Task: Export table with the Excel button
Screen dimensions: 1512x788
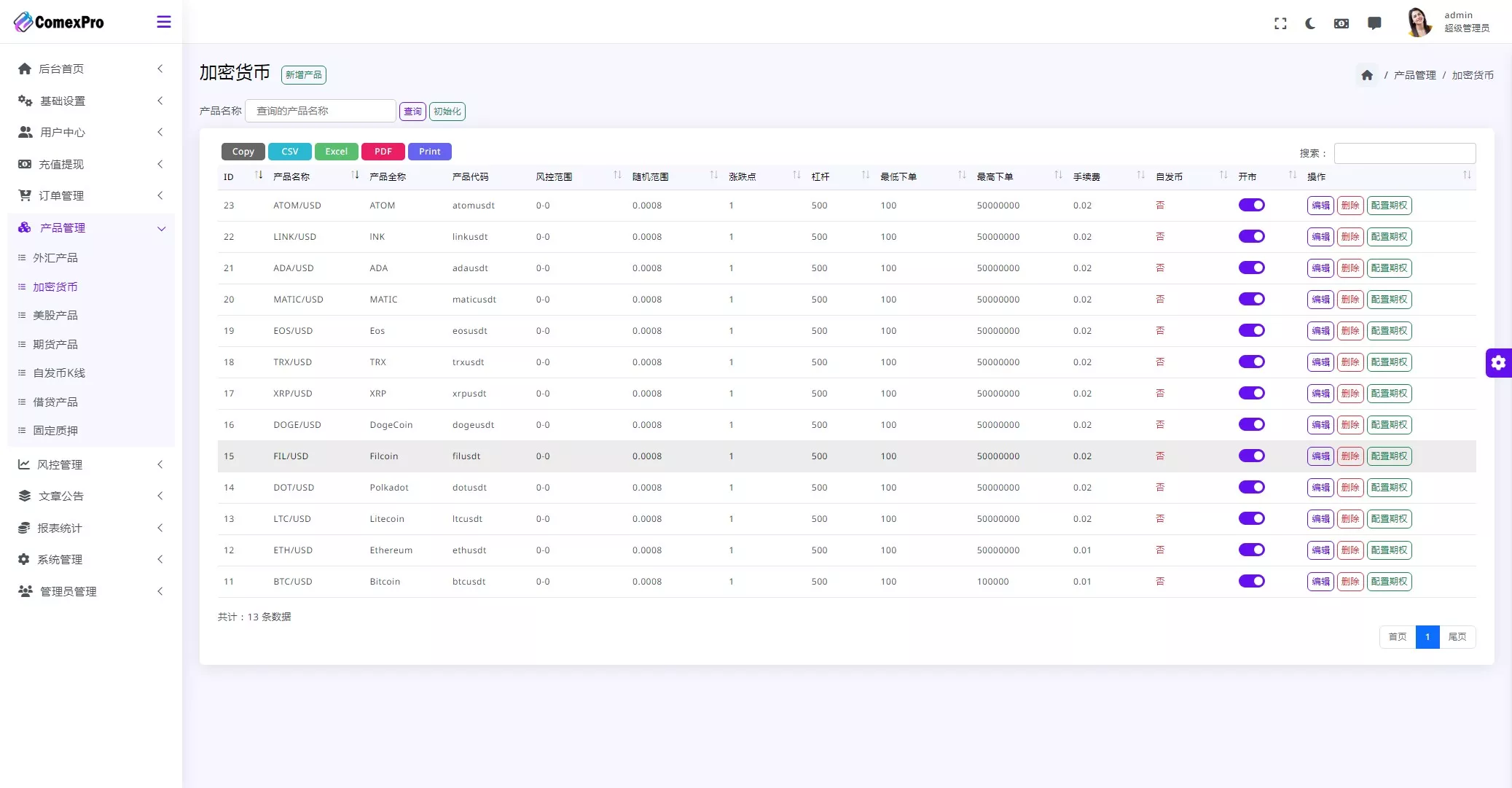Action: tap(336, 152)
